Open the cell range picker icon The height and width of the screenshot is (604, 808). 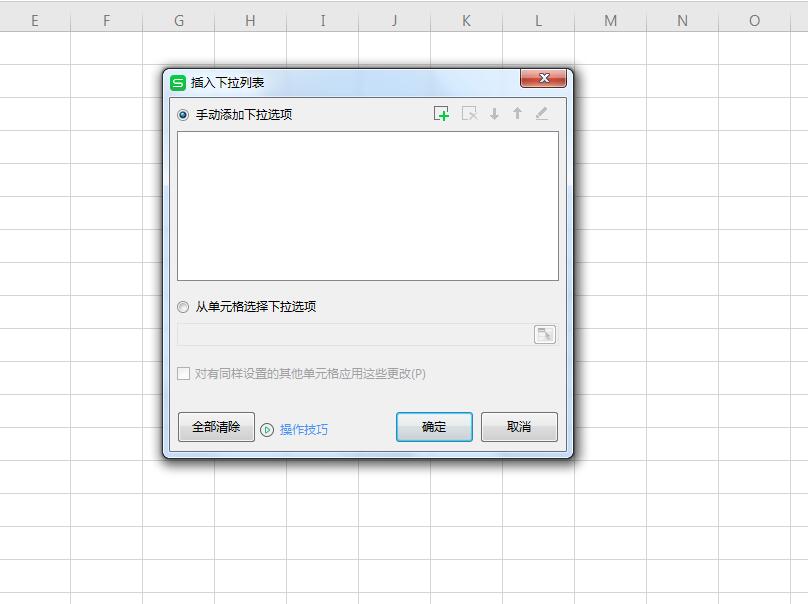[x=544, y=334]
